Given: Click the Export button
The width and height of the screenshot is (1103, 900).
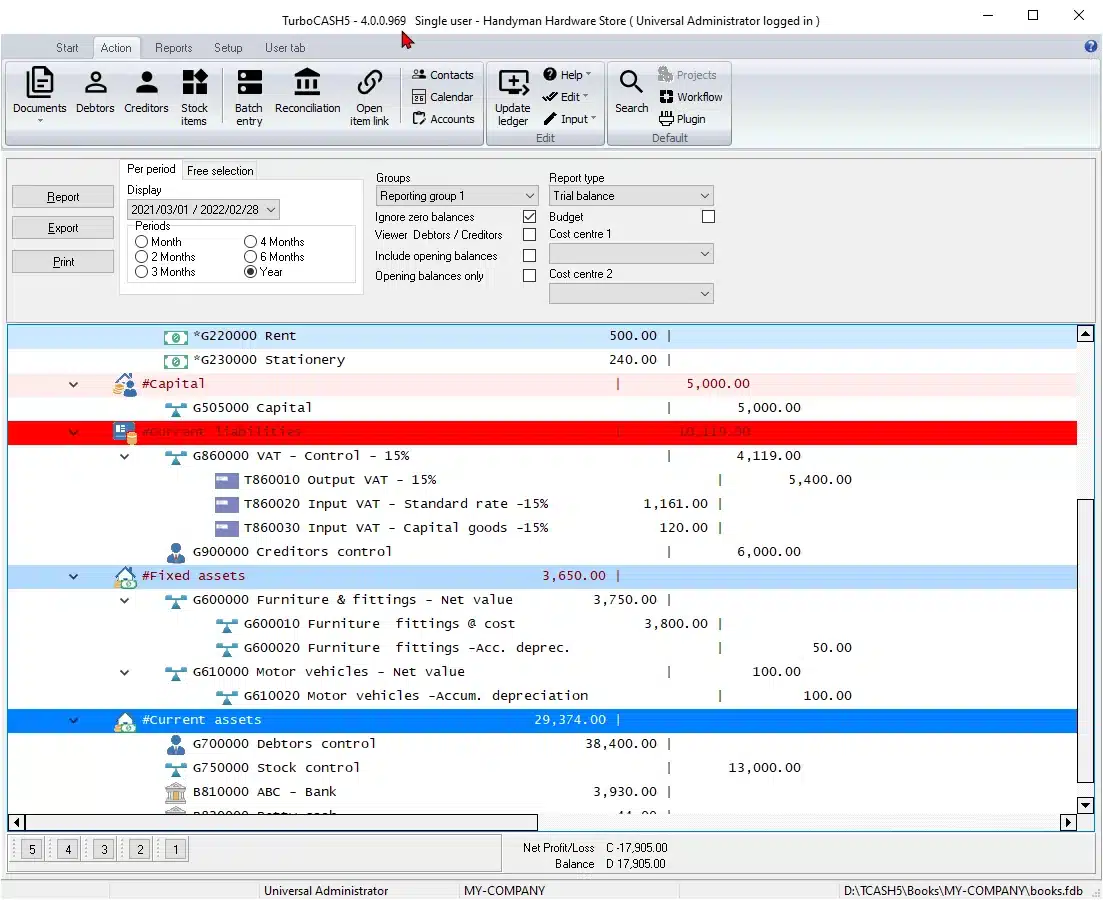Looking at the screenshot, I should pyautogui.click(x=62, y=228).
